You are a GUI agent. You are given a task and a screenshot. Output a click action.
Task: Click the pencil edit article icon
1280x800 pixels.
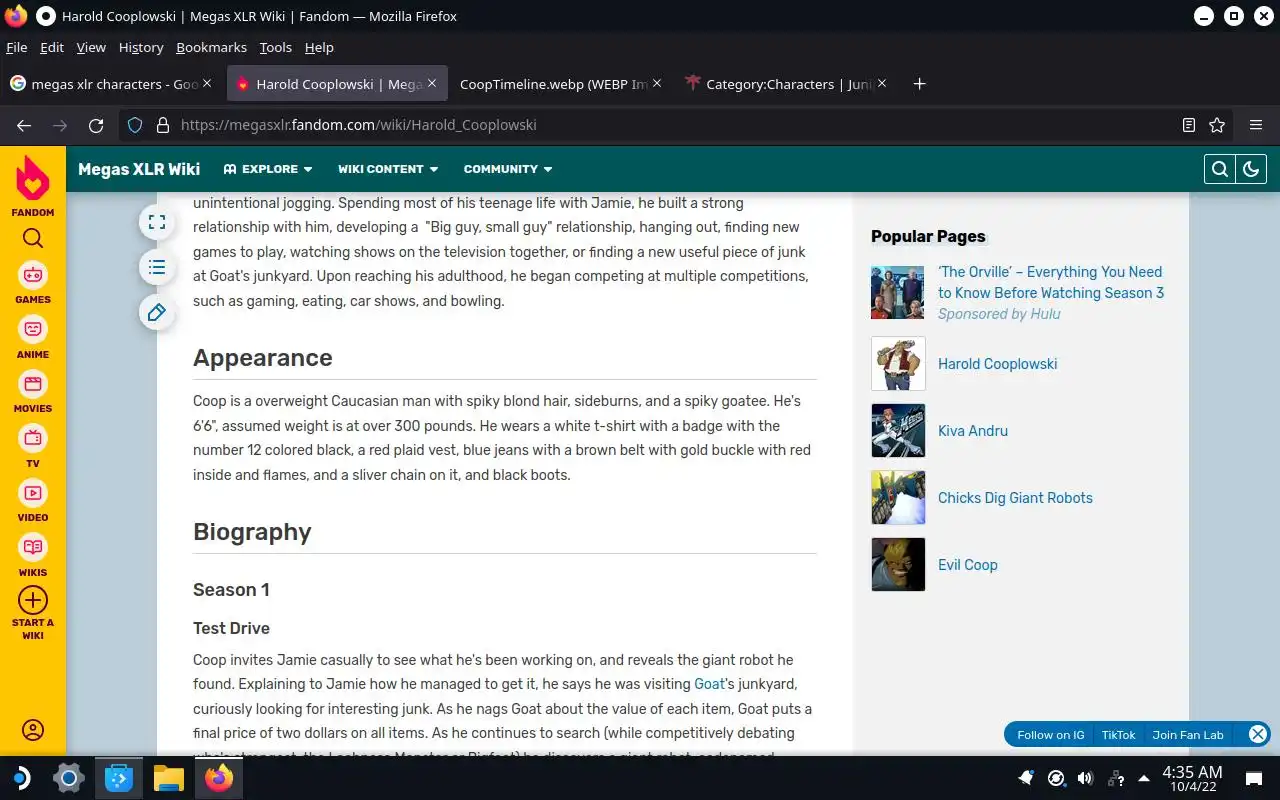157,313
